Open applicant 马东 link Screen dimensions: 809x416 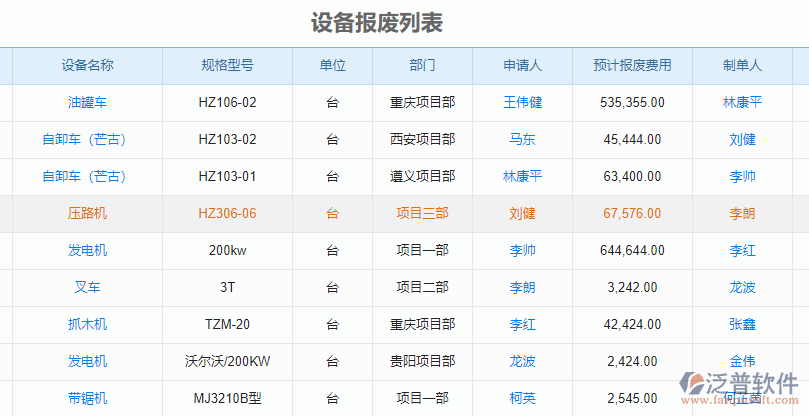(x=522, y=139)
